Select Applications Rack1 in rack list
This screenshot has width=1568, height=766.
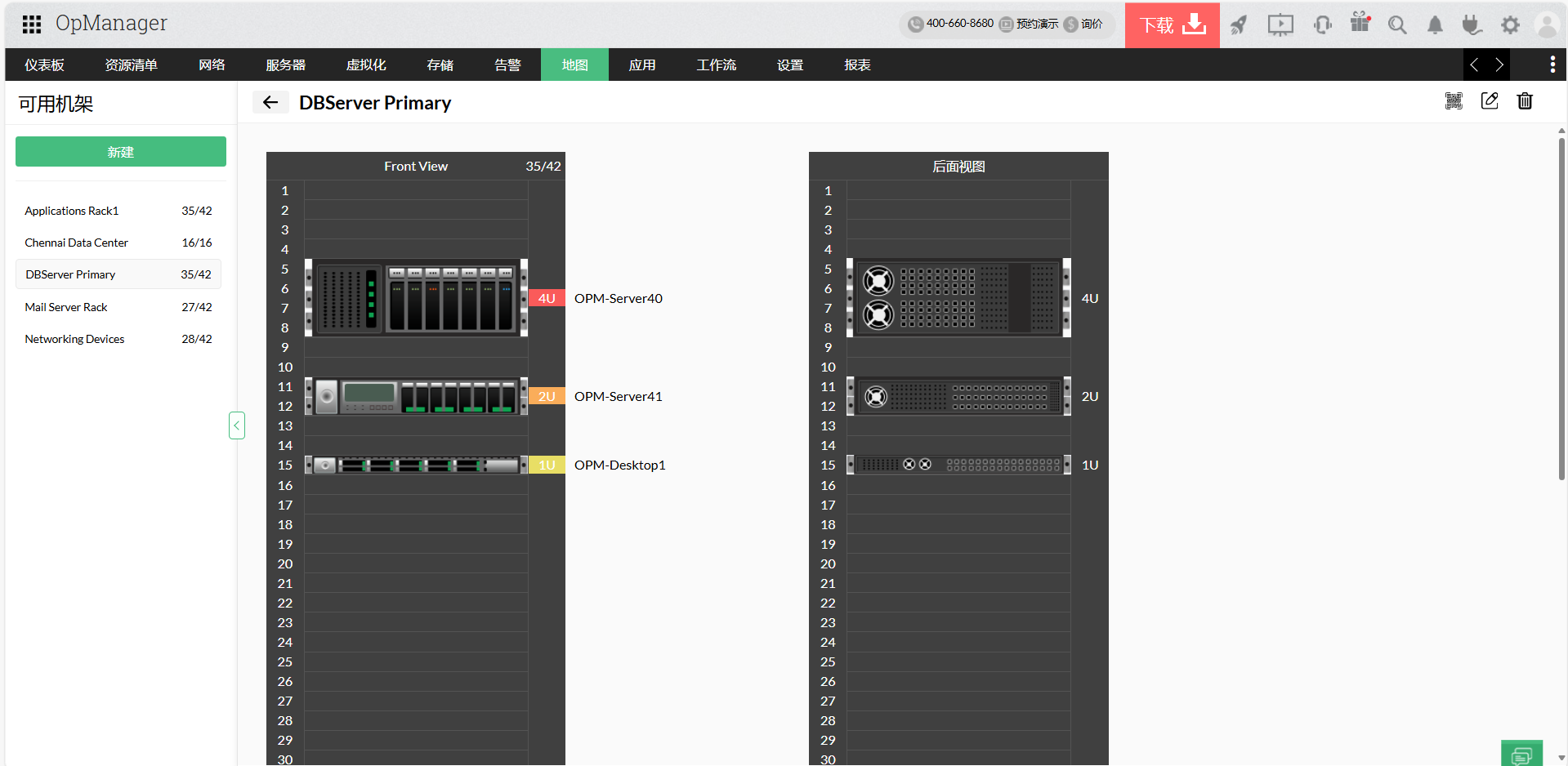118,211
